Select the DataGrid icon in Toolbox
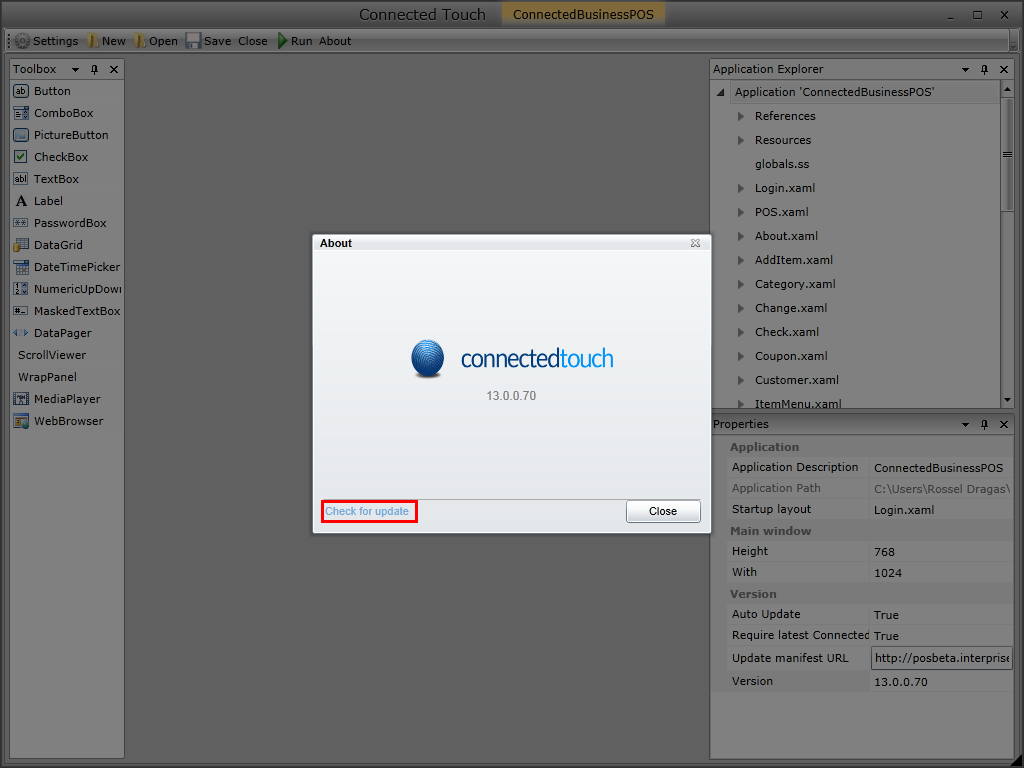The image size is (1024, 768). [x=21, y=245]
